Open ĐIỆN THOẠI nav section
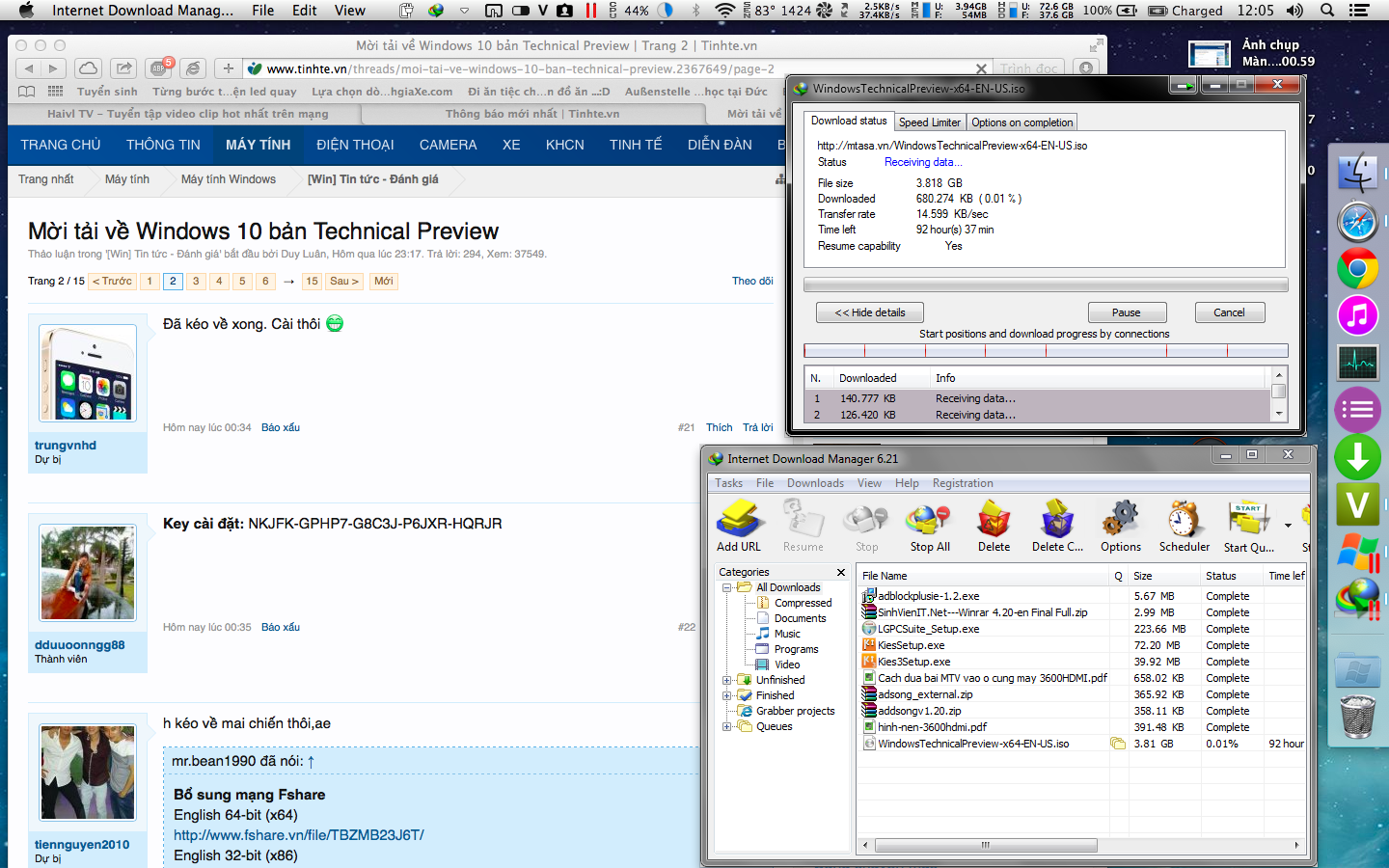This screenshot has width=1389, height=868. point(355,145)
